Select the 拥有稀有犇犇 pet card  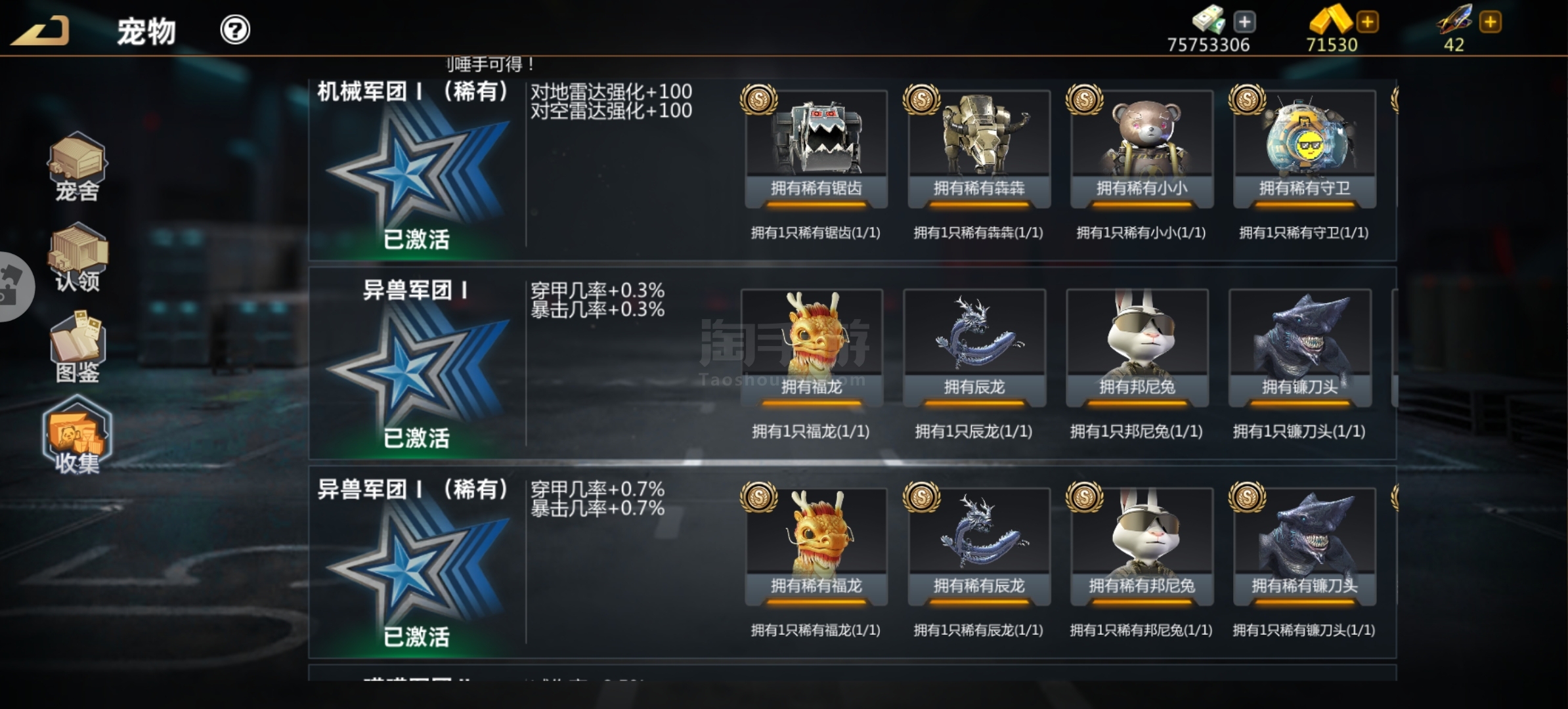[x=979, y=150]
